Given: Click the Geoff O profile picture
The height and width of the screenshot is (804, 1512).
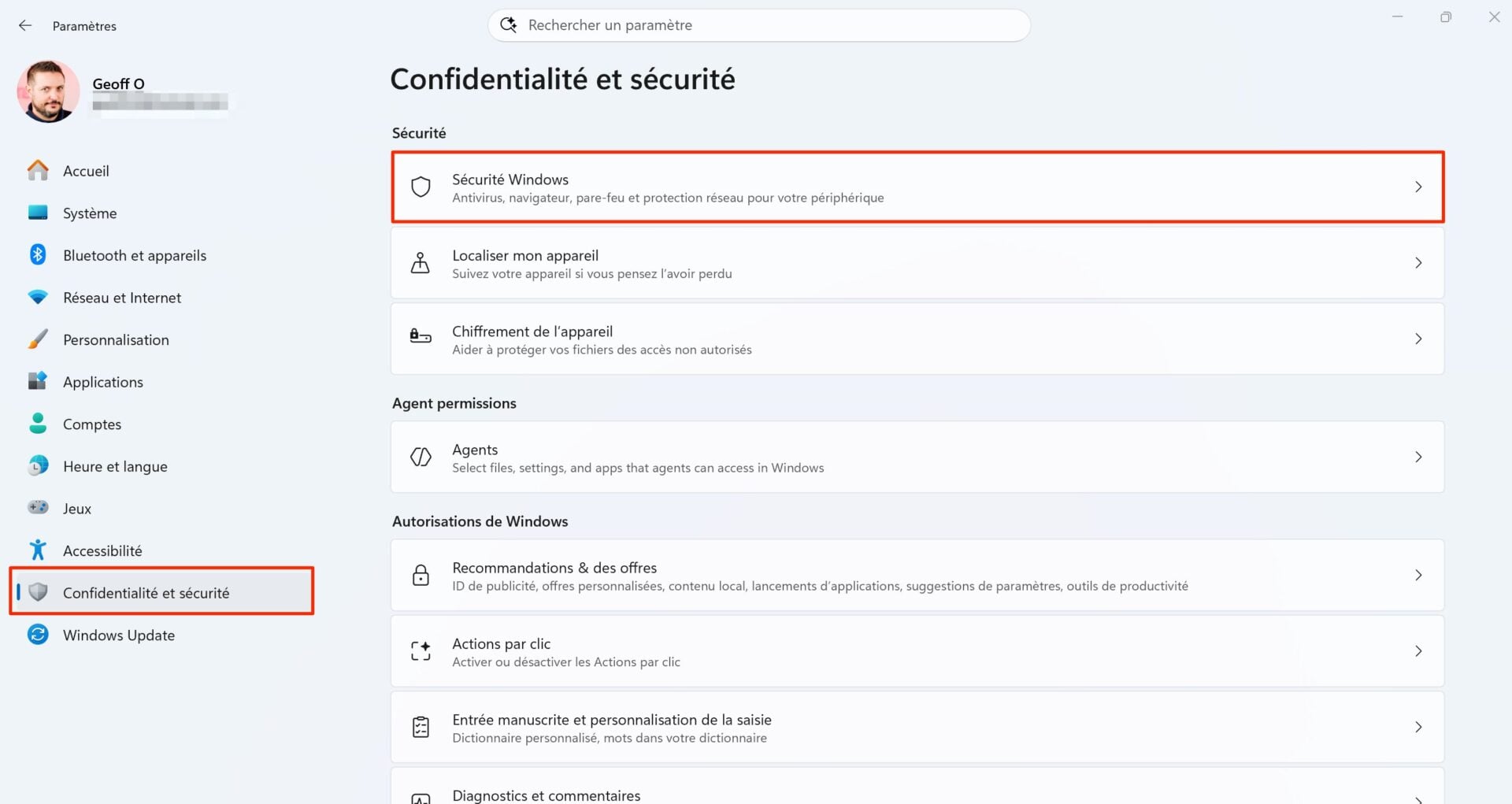Looking at the screenshot, I should (x=48, y=91).
